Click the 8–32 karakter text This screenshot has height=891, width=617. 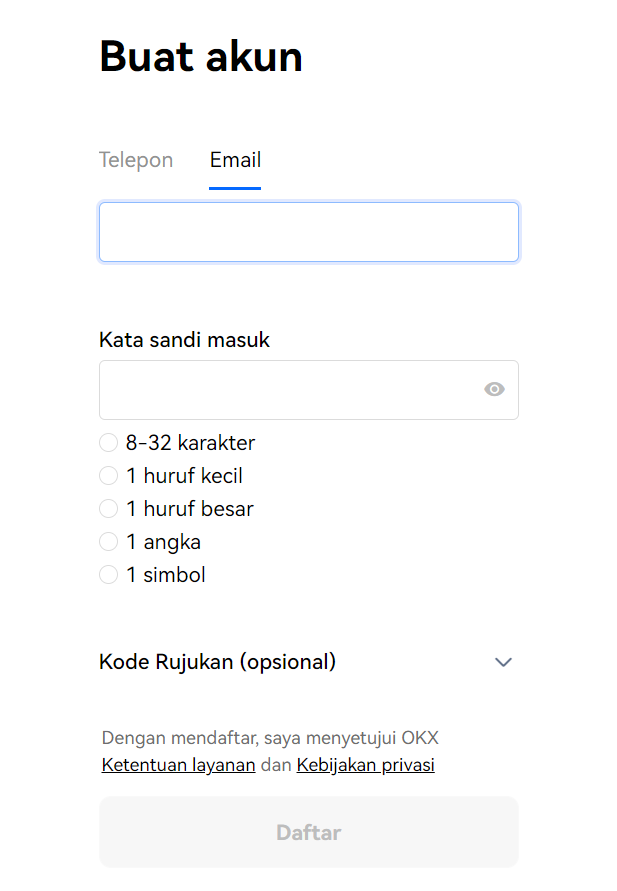(x=190, y=443)
